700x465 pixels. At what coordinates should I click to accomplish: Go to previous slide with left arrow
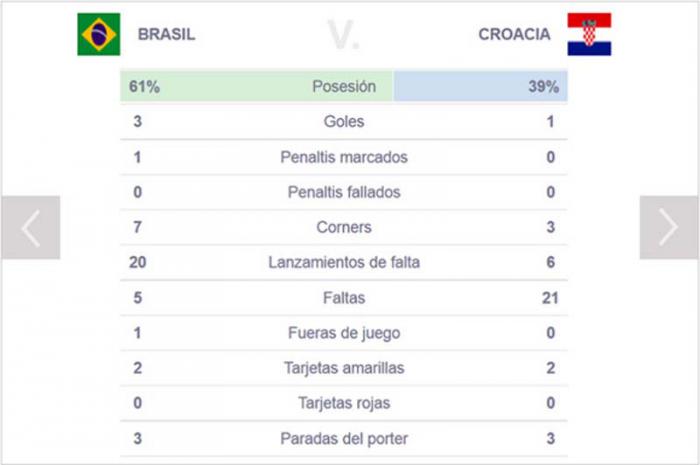tap(31, 228)
